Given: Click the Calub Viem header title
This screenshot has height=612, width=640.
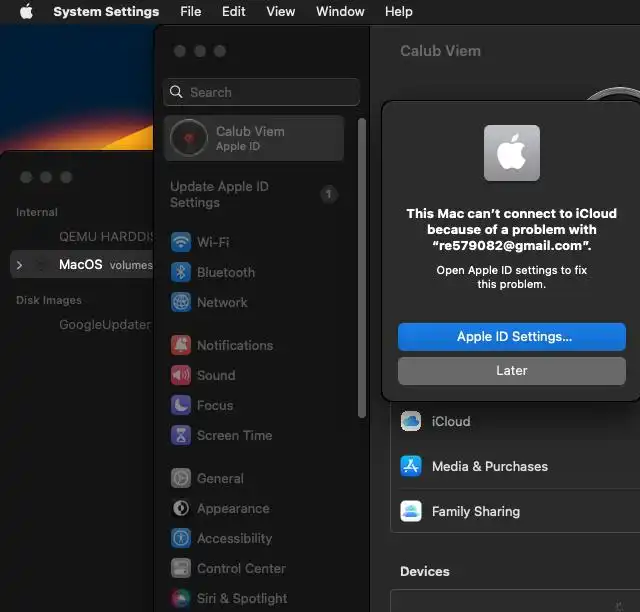Looking at the screenshot, I should coord(440,51).
